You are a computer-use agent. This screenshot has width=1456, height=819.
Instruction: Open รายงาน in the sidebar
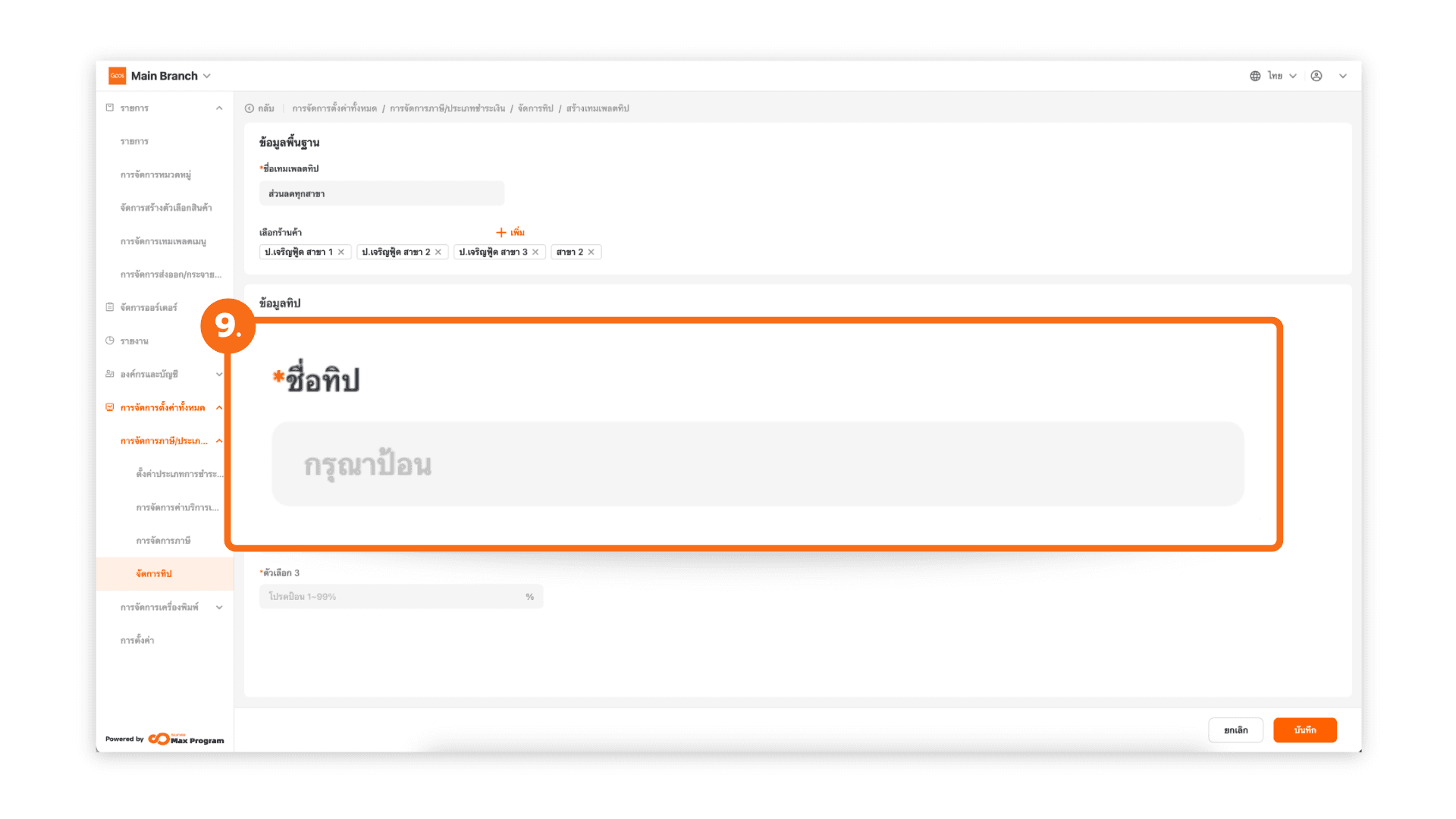134,341
